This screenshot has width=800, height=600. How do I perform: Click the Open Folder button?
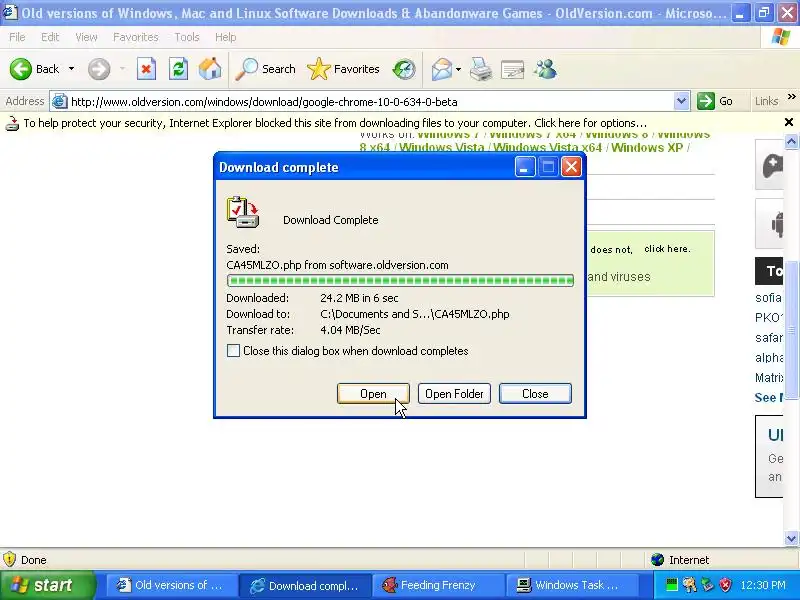(x=454, y=393)
